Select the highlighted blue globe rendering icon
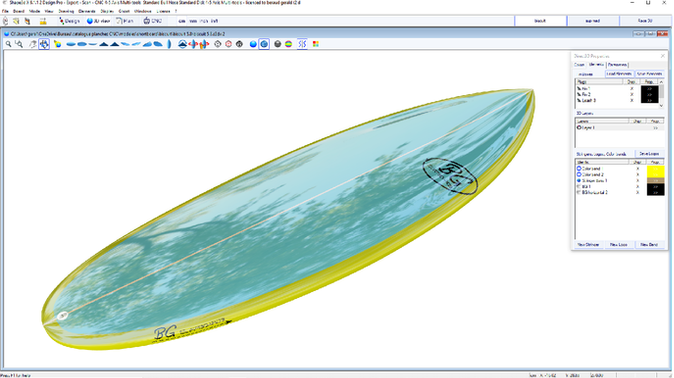674x378 pixels. coord(264,44)
